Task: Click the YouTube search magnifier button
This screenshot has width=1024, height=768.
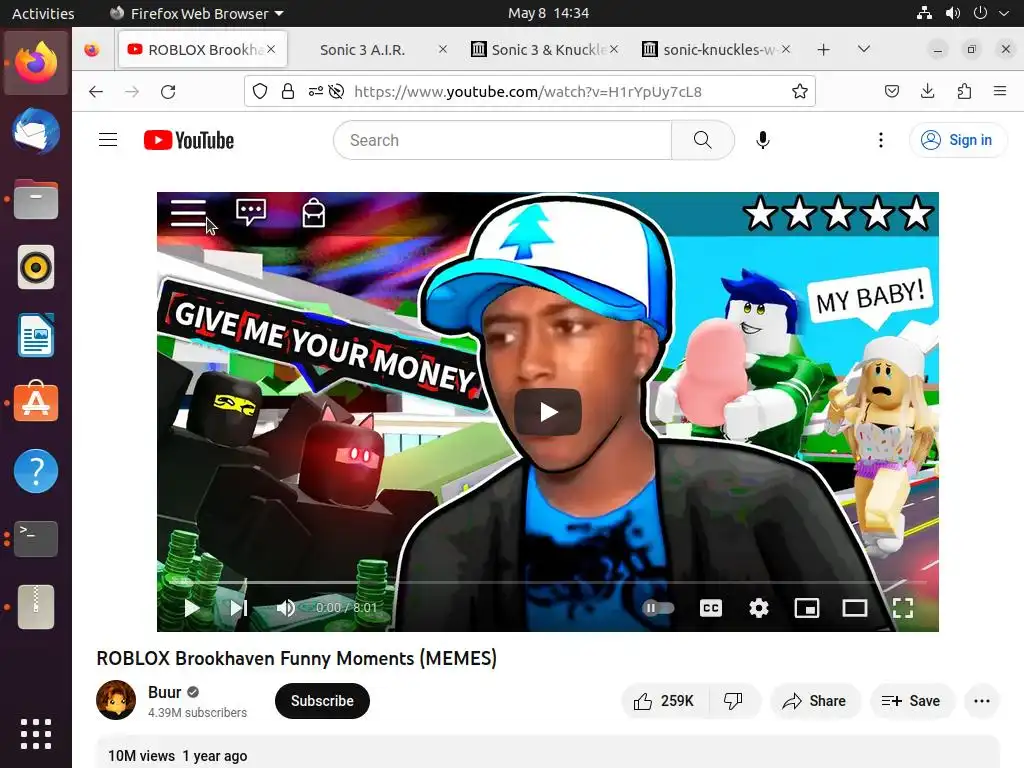Action: [703, 140]
